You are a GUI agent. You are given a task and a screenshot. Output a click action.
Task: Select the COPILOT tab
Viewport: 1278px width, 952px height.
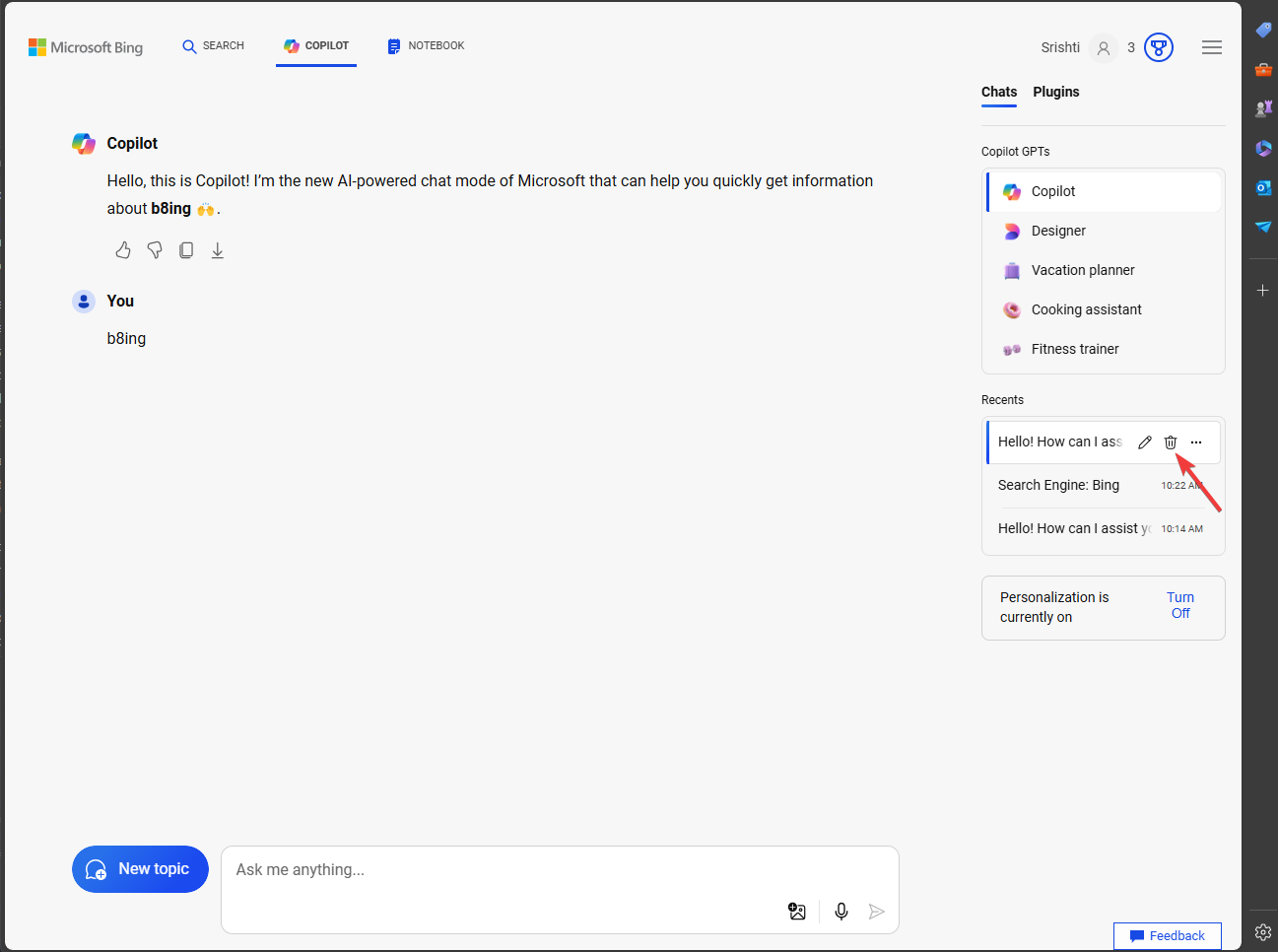pos(316,46)
